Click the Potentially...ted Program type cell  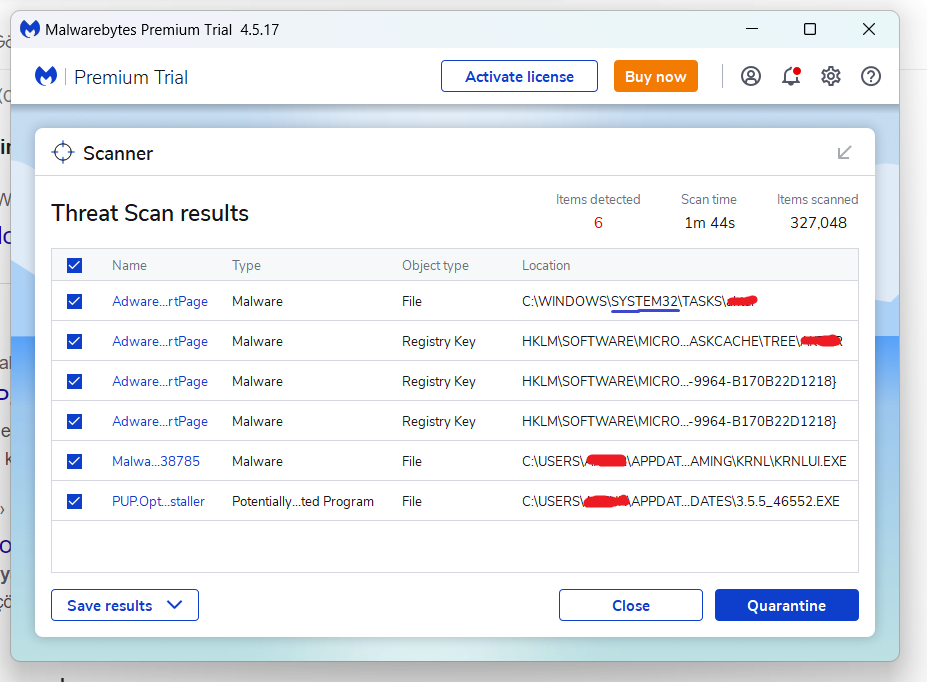tap(303, 501)
